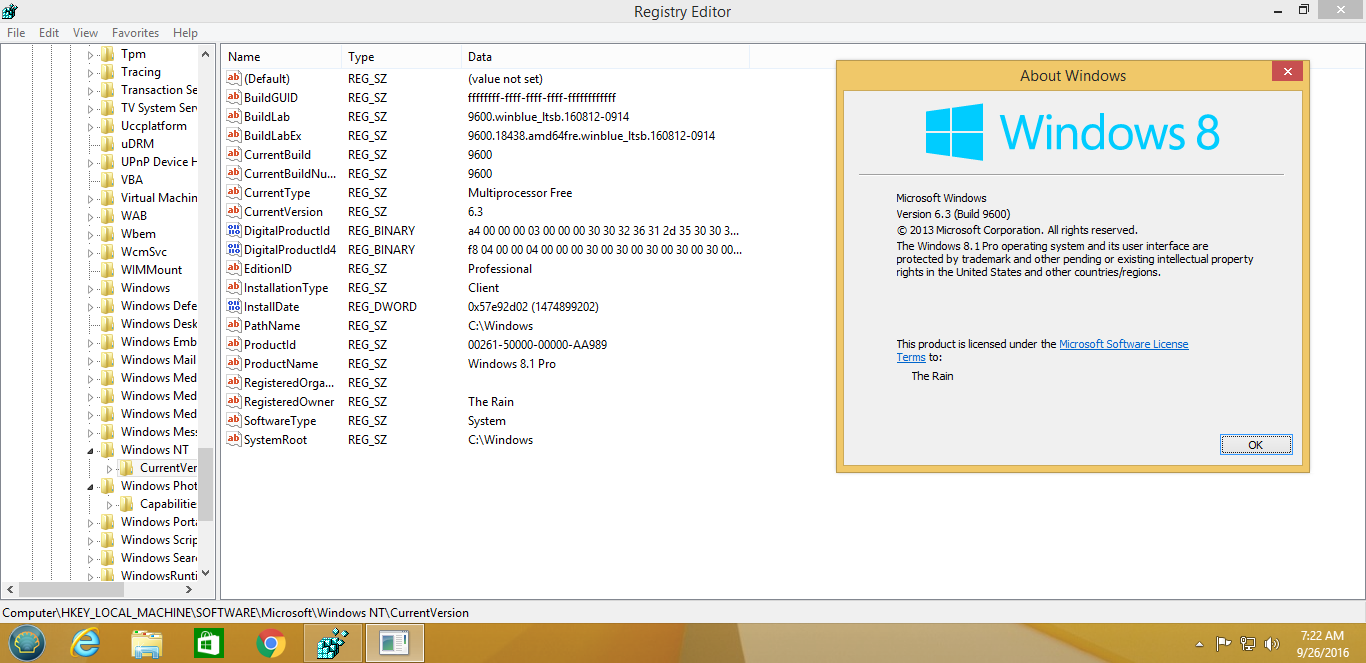Click the folder icon beside Capabilitie key
The width and height of the screenshot is (1366, 663).
126,504
